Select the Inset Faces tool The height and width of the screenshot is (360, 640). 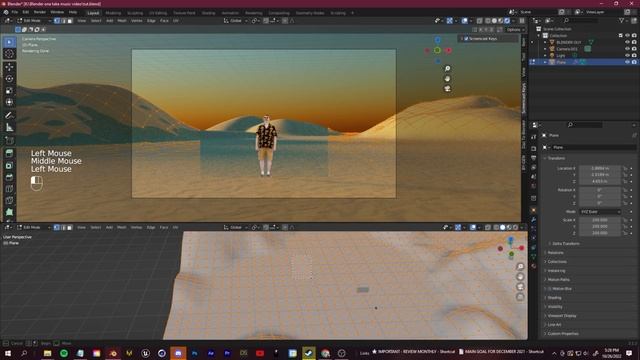(x=9, y=165)
